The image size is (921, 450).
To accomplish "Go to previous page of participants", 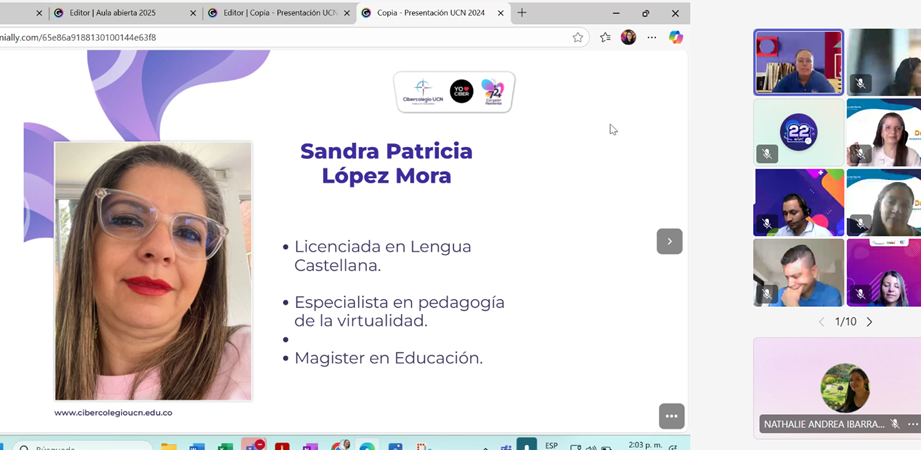I will click(x=822, y=322).
